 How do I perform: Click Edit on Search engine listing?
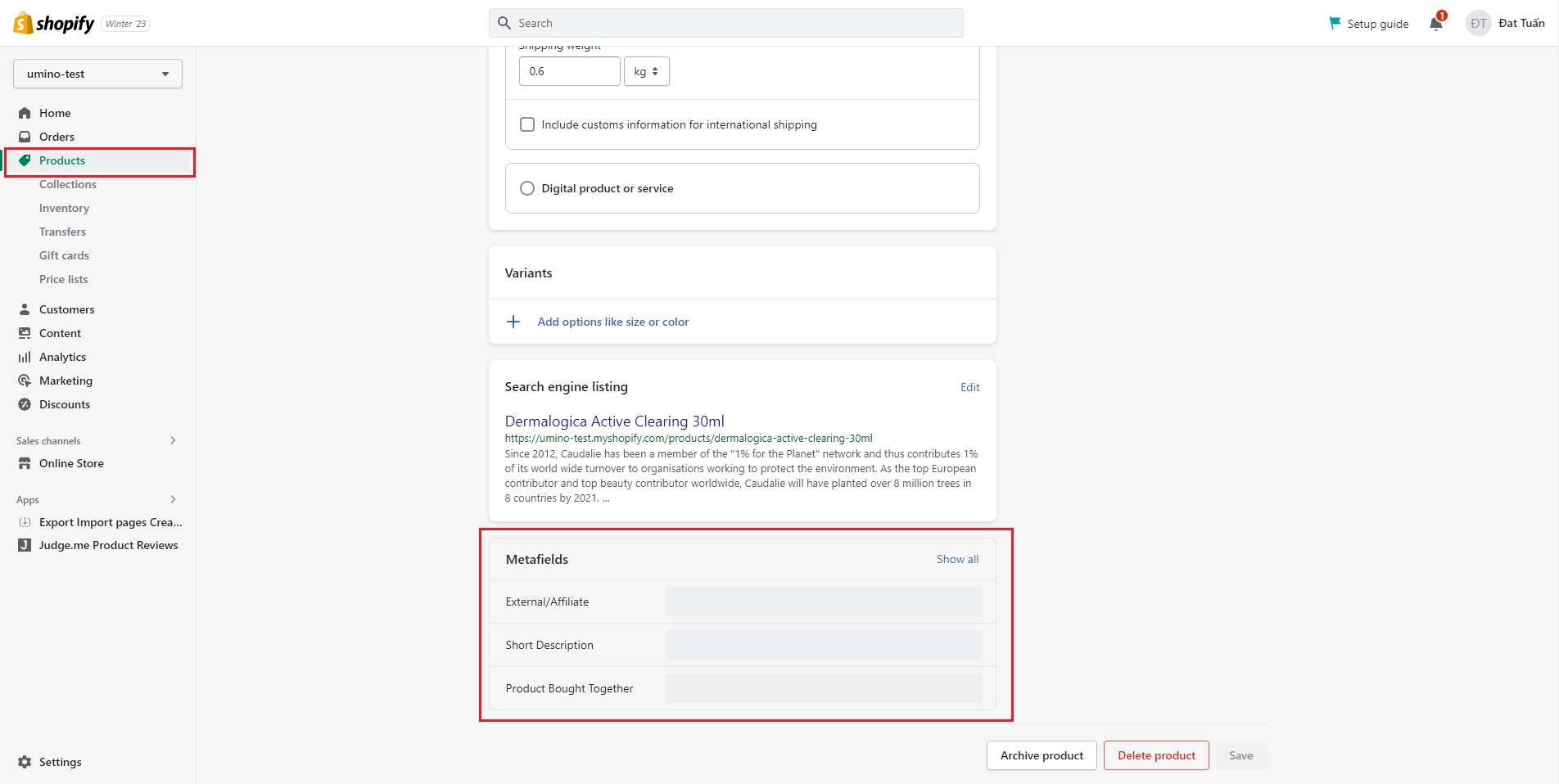click(x=969, y=387)
